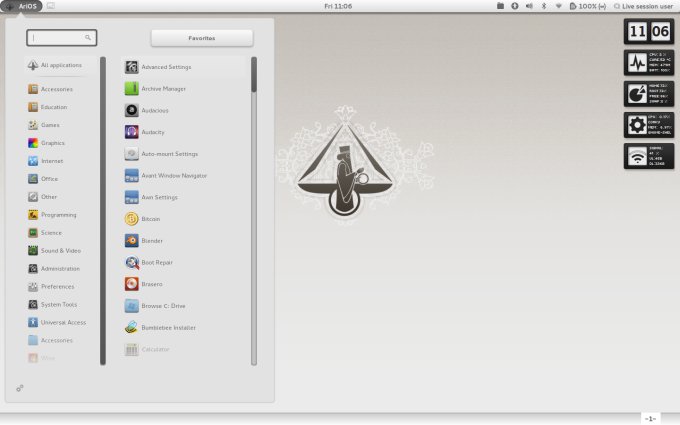Select the Office category

(43, 179)
